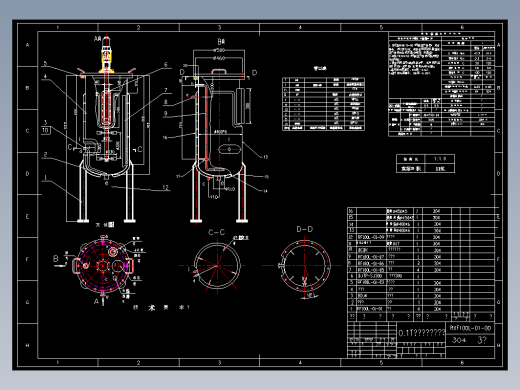Click the ???300 cell in parts list
Viewport: 520px width, 390px height.
[396, 276]
